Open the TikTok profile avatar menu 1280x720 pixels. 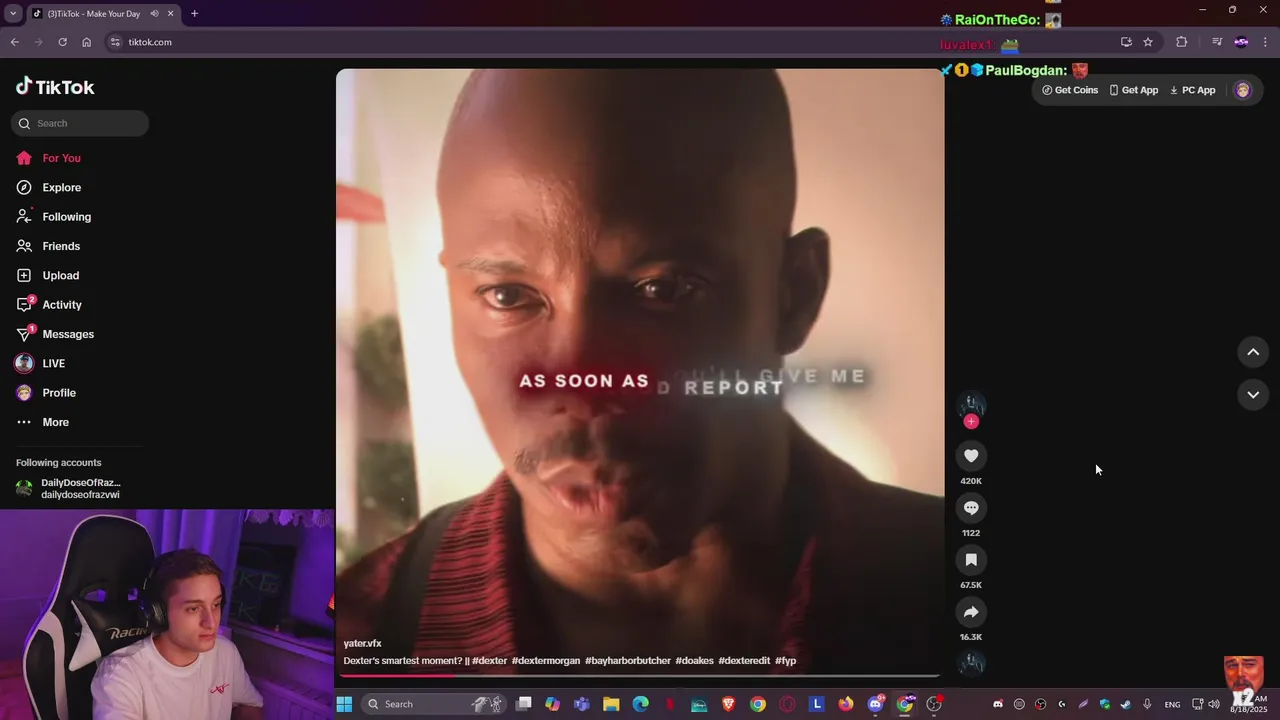[1243, 90]
